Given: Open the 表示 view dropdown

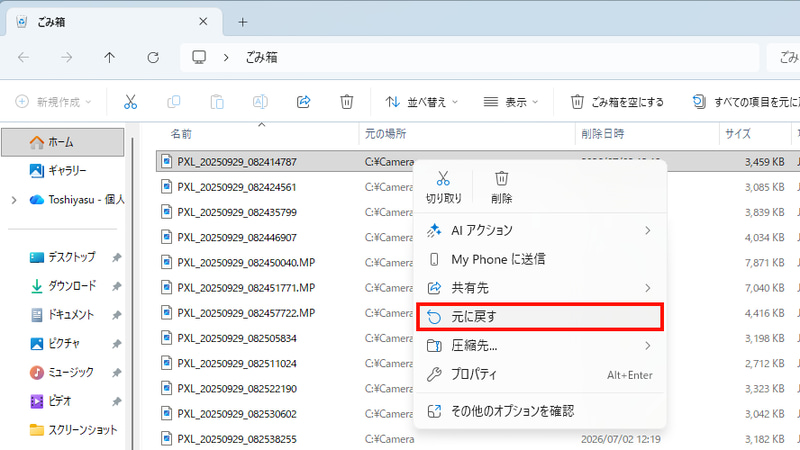Looking at the screenshot, I should (x=511, y=102).
